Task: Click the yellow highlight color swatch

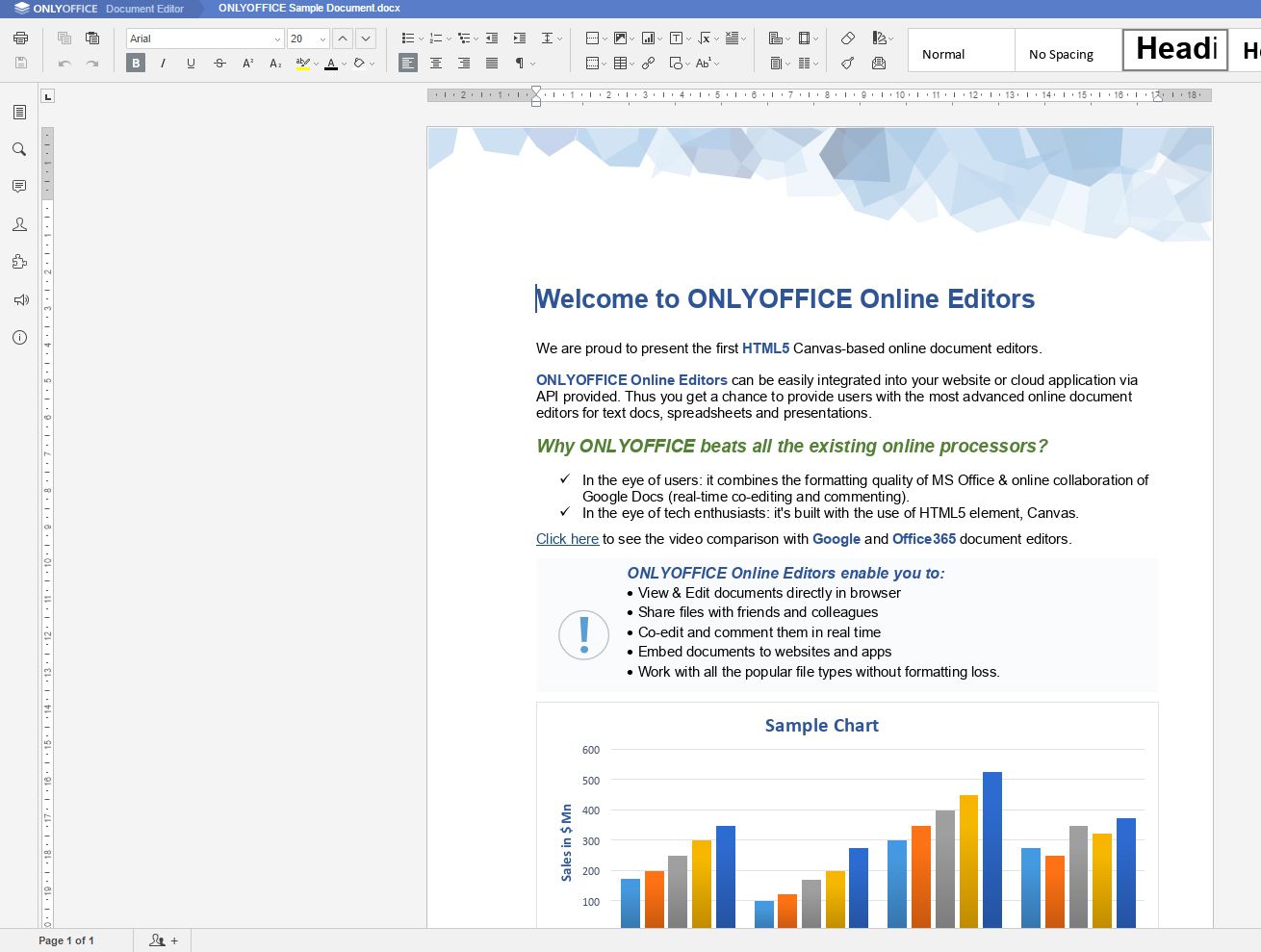Action: coord(303,64)
